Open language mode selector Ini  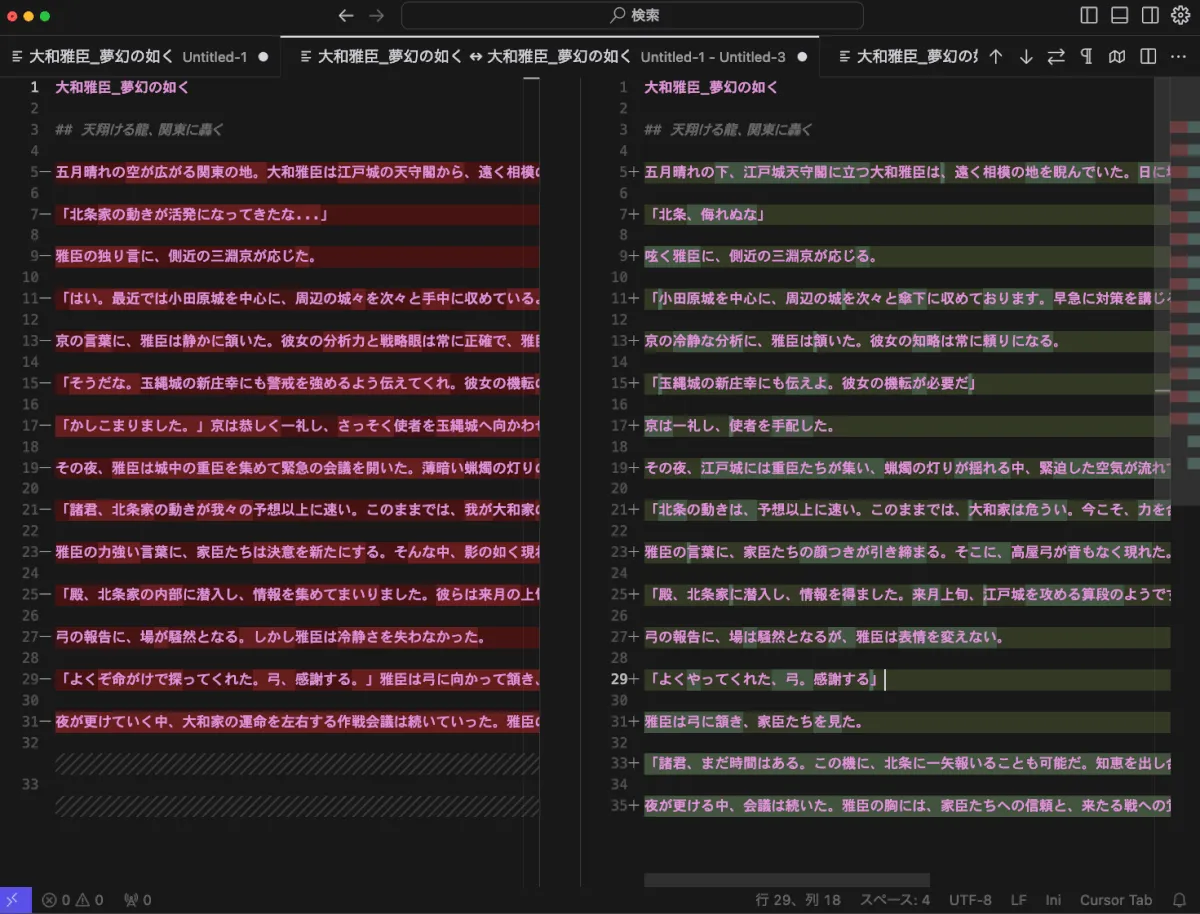click(1053, 900)
